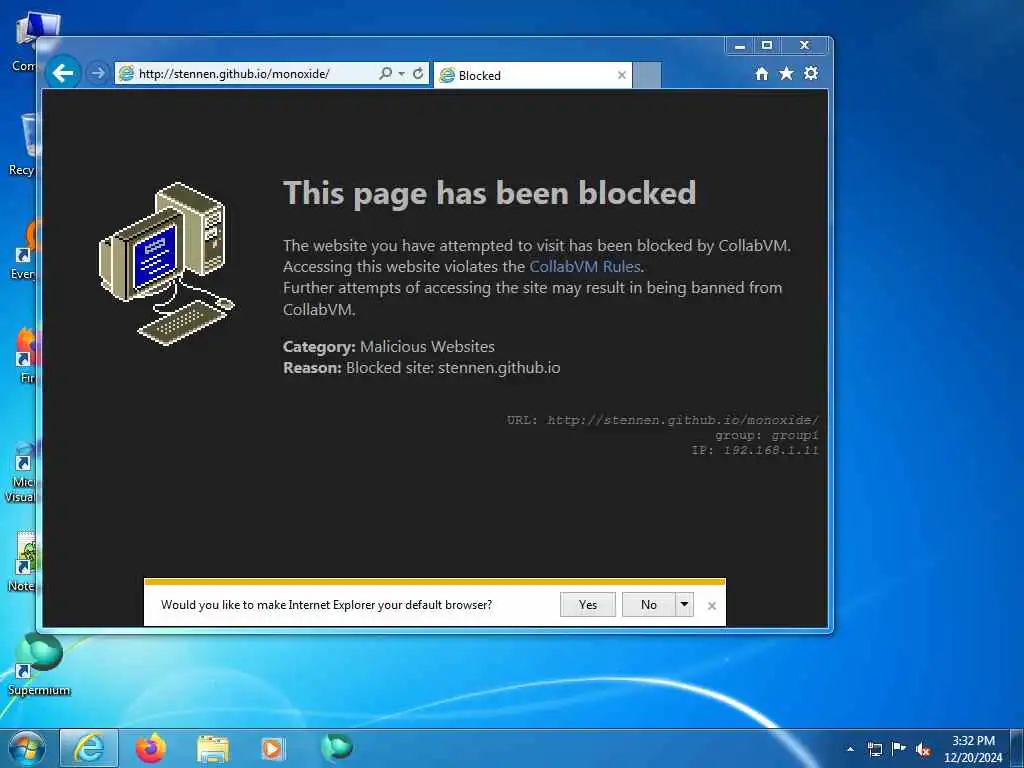Close the Internet Explorer window
The height and width of the screenshot is (768, 1024).
pos(805,46)
